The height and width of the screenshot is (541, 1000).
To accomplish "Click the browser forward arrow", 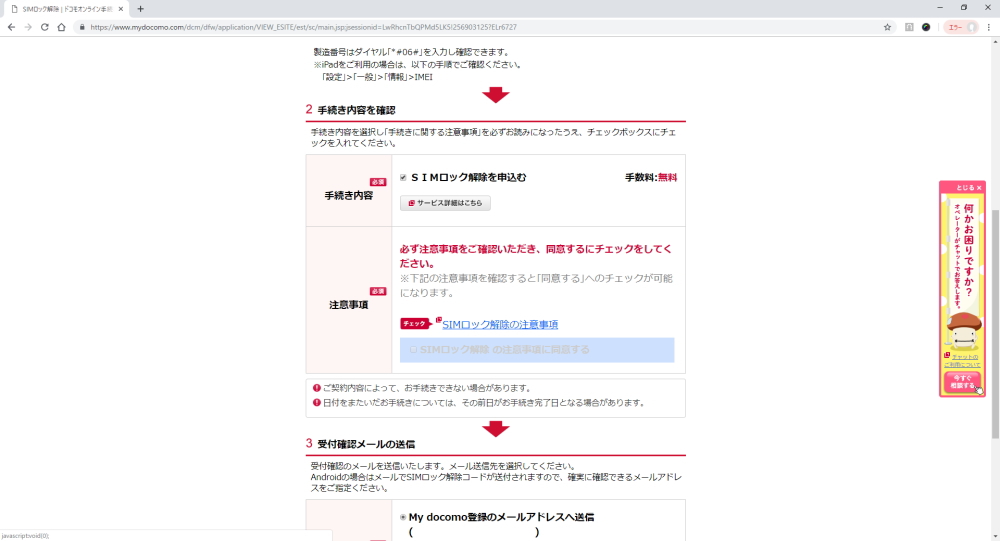I will (27, 27).
